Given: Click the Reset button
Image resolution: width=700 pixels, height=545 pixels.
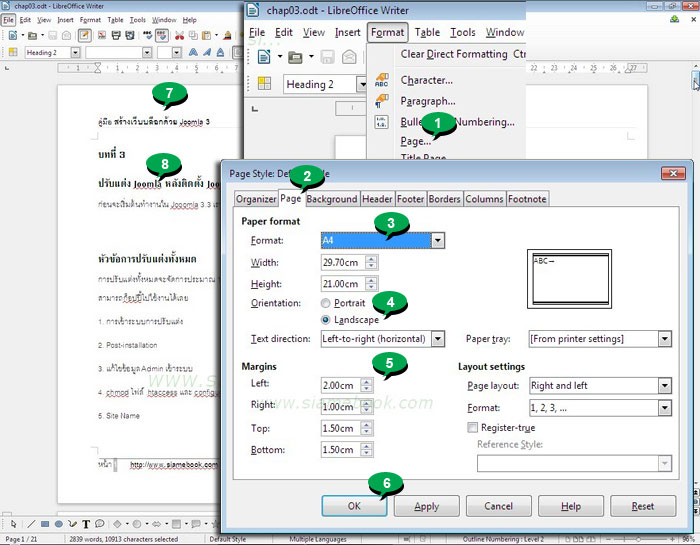Looking at the screenshot, I should tap(643, 506).
